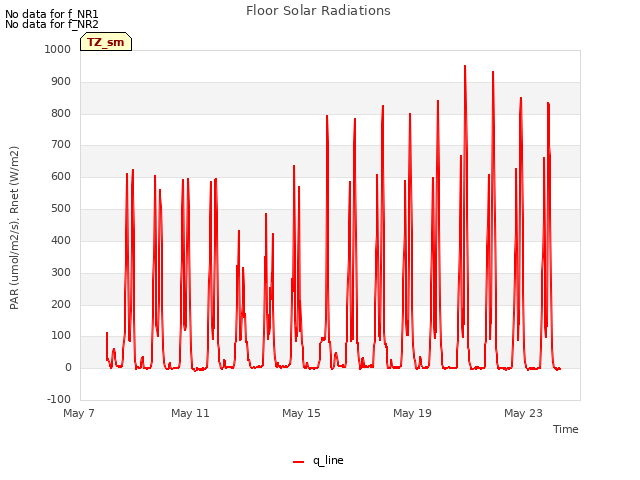Click the May 15 x-axis tick label
The width and height of the screenshot is (640, 480).
pos(301,413)
